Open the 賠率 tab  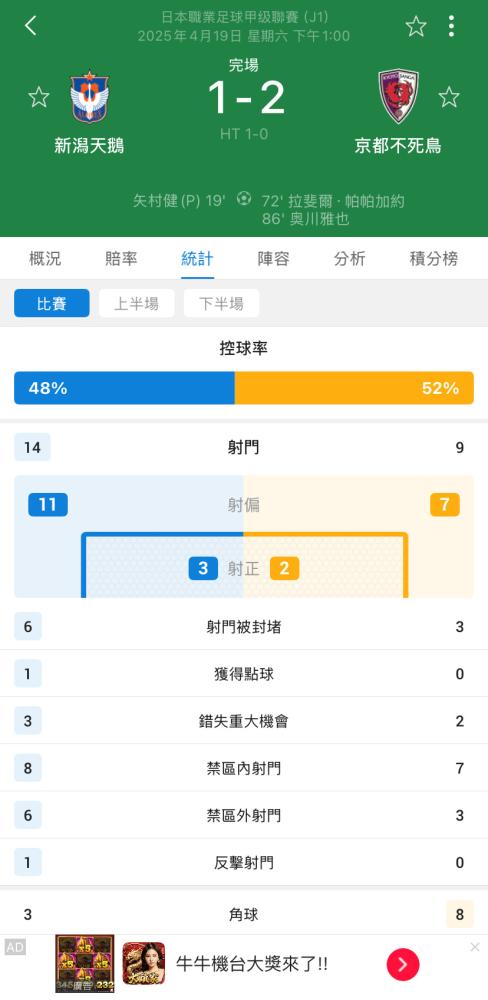pyautogui.click(x=121, y=259)
